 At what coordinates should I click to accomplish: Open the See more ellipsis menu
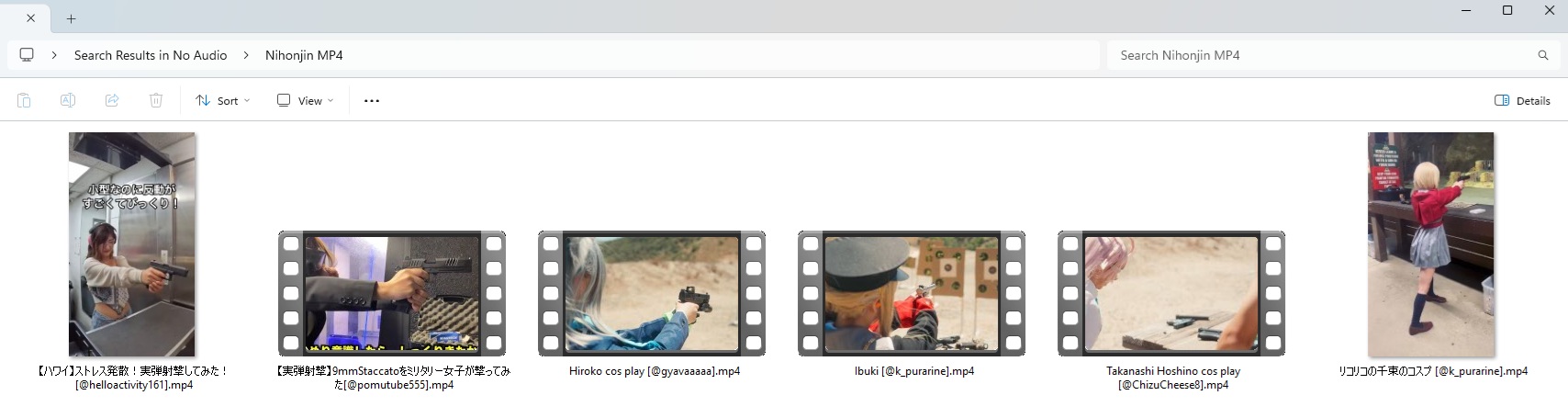click(372, 100)
